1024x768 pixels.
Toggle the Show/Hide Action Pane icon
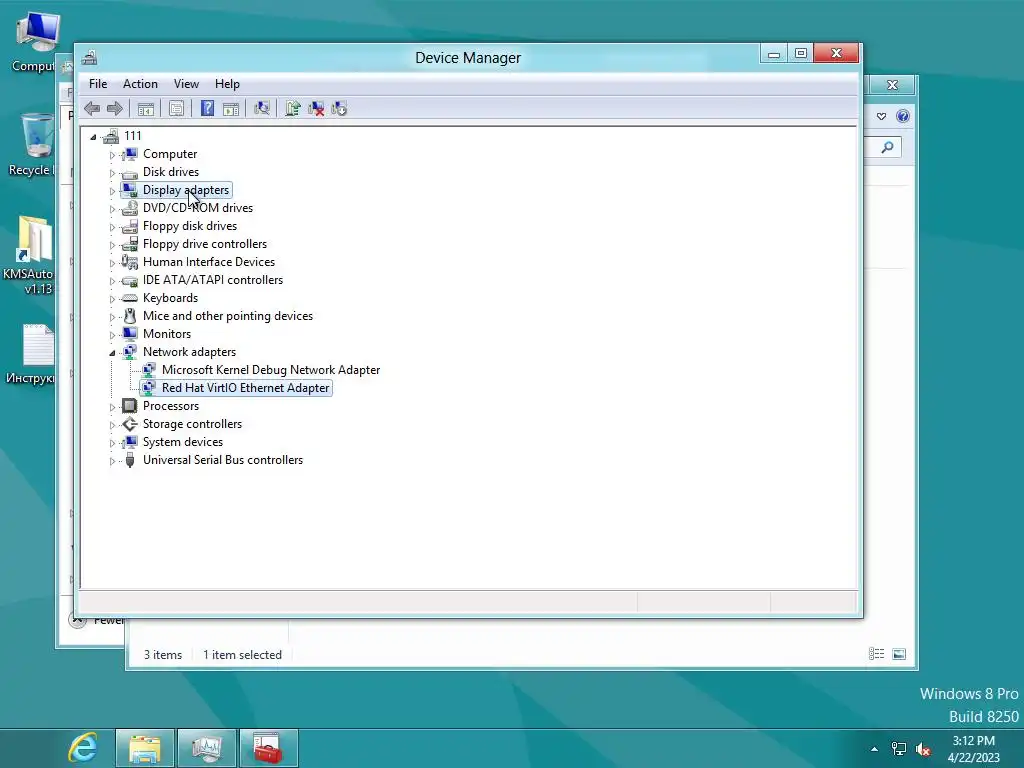click(x=231, y=108)
